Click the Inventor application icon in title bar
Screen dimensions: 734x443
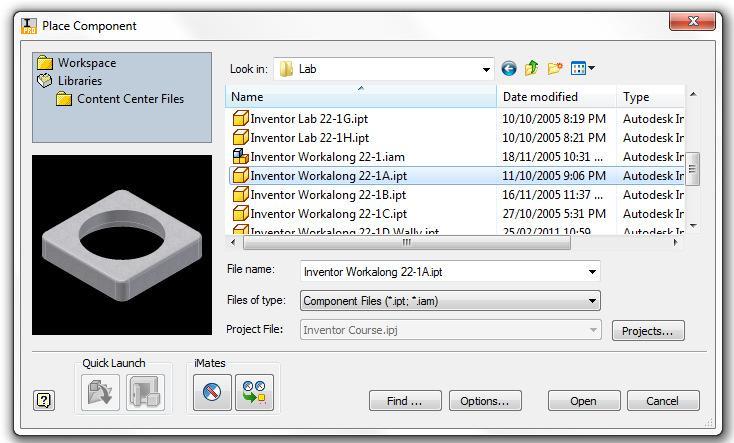point(29,26)
